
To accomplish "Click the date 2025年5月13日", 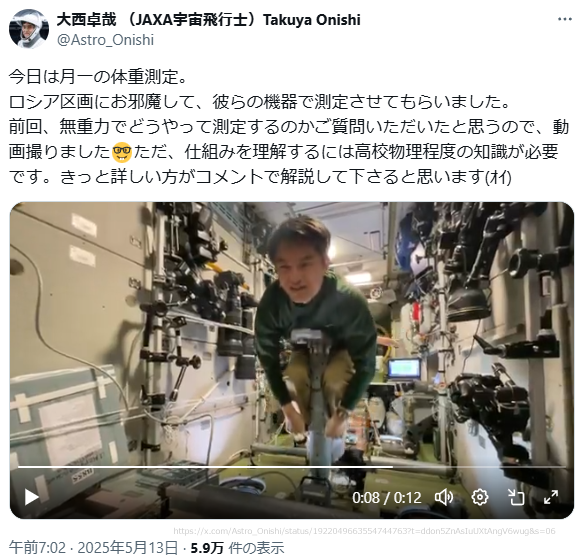I will 127,548.
